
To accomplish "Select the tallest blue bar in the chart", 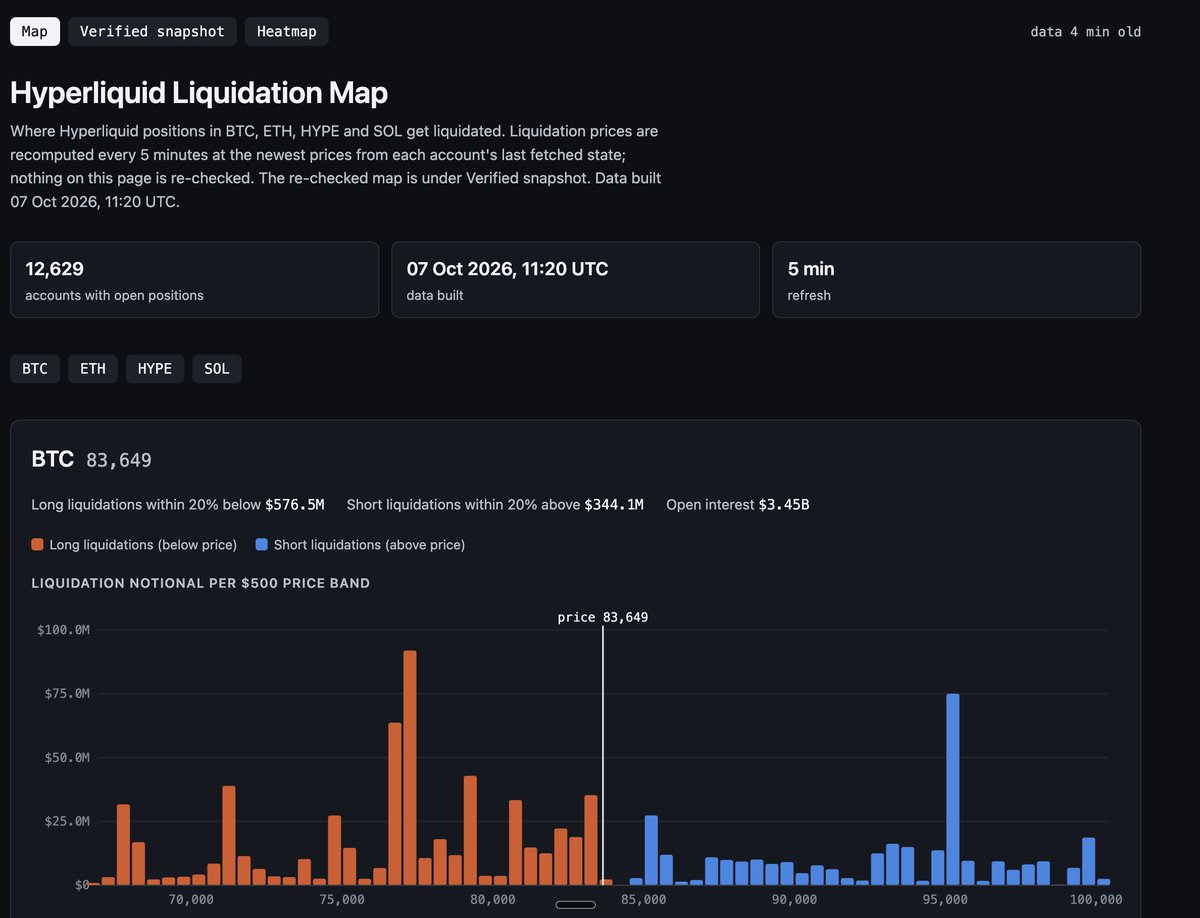I will (953, 790).
